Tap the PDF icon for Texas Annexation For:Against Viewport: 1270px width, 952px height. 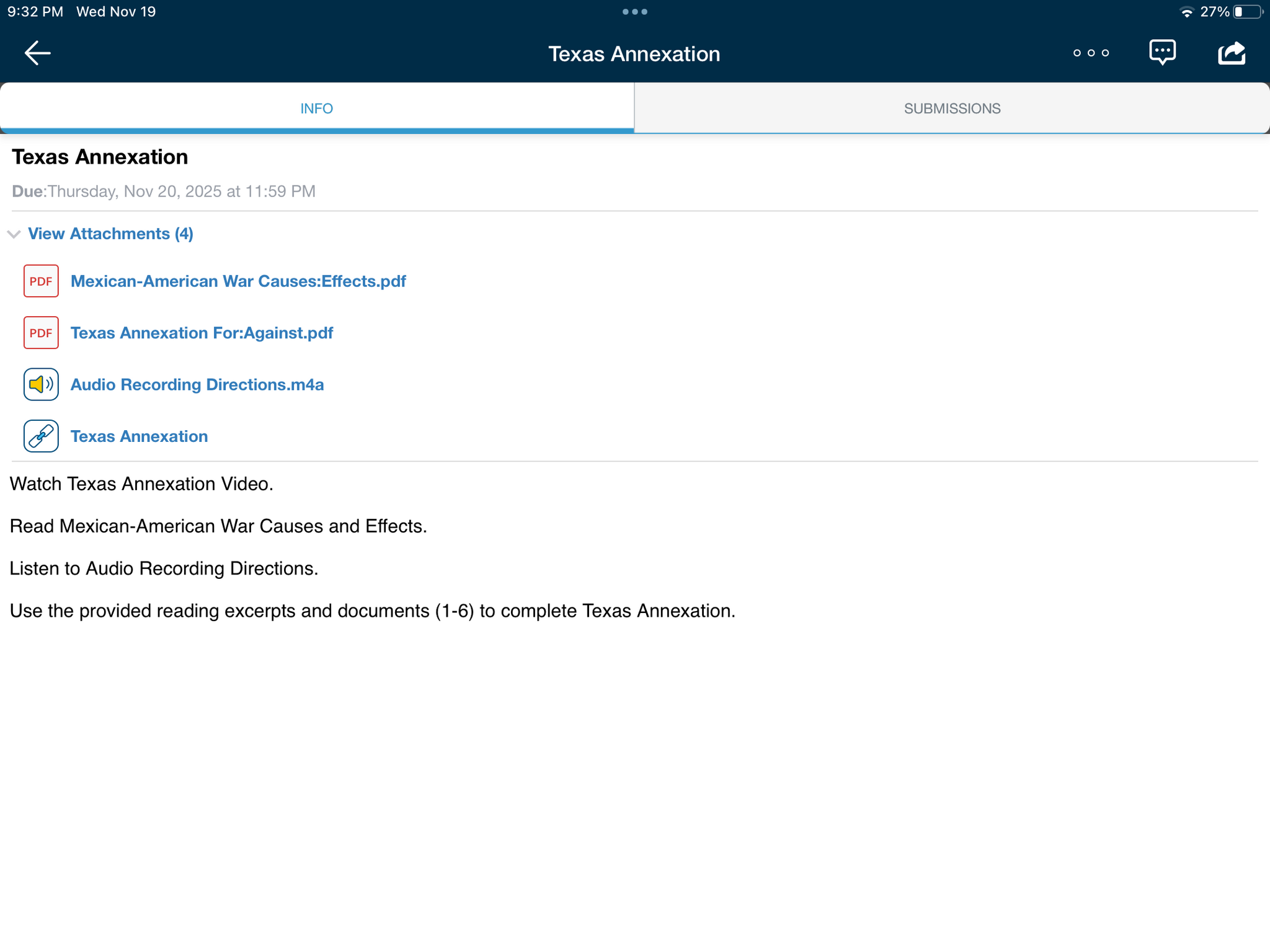[x=41, y=333]
